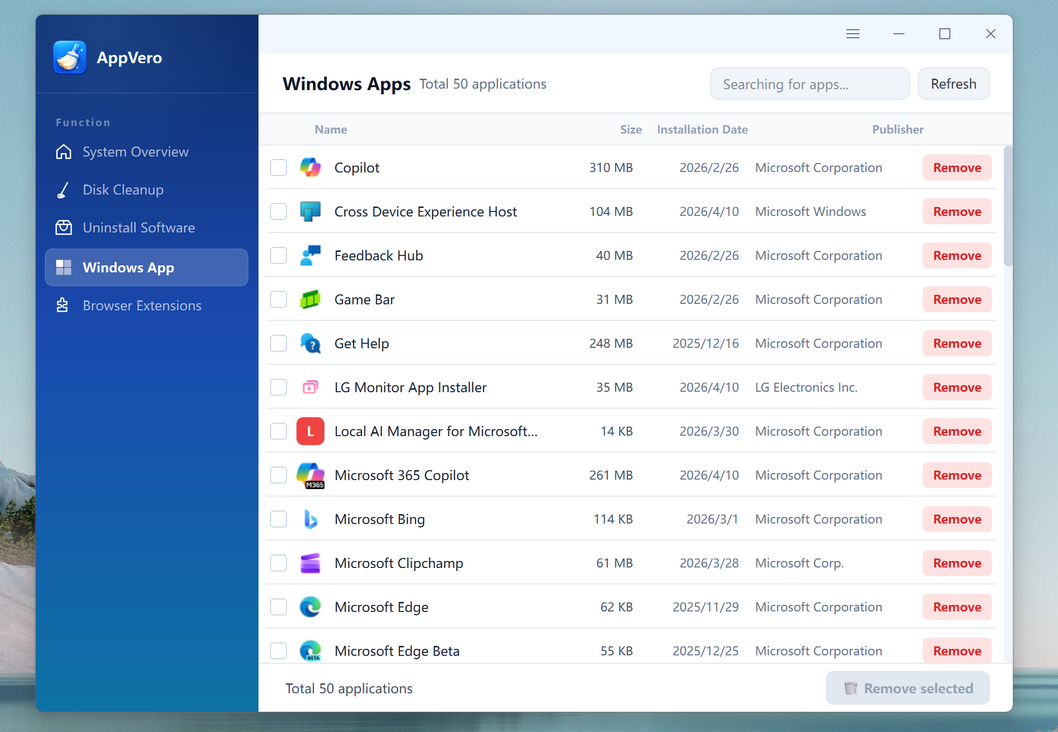Sort apps by Publisher column header
The width and height of the screenshot is (1058, 732).
pos(897,130)
